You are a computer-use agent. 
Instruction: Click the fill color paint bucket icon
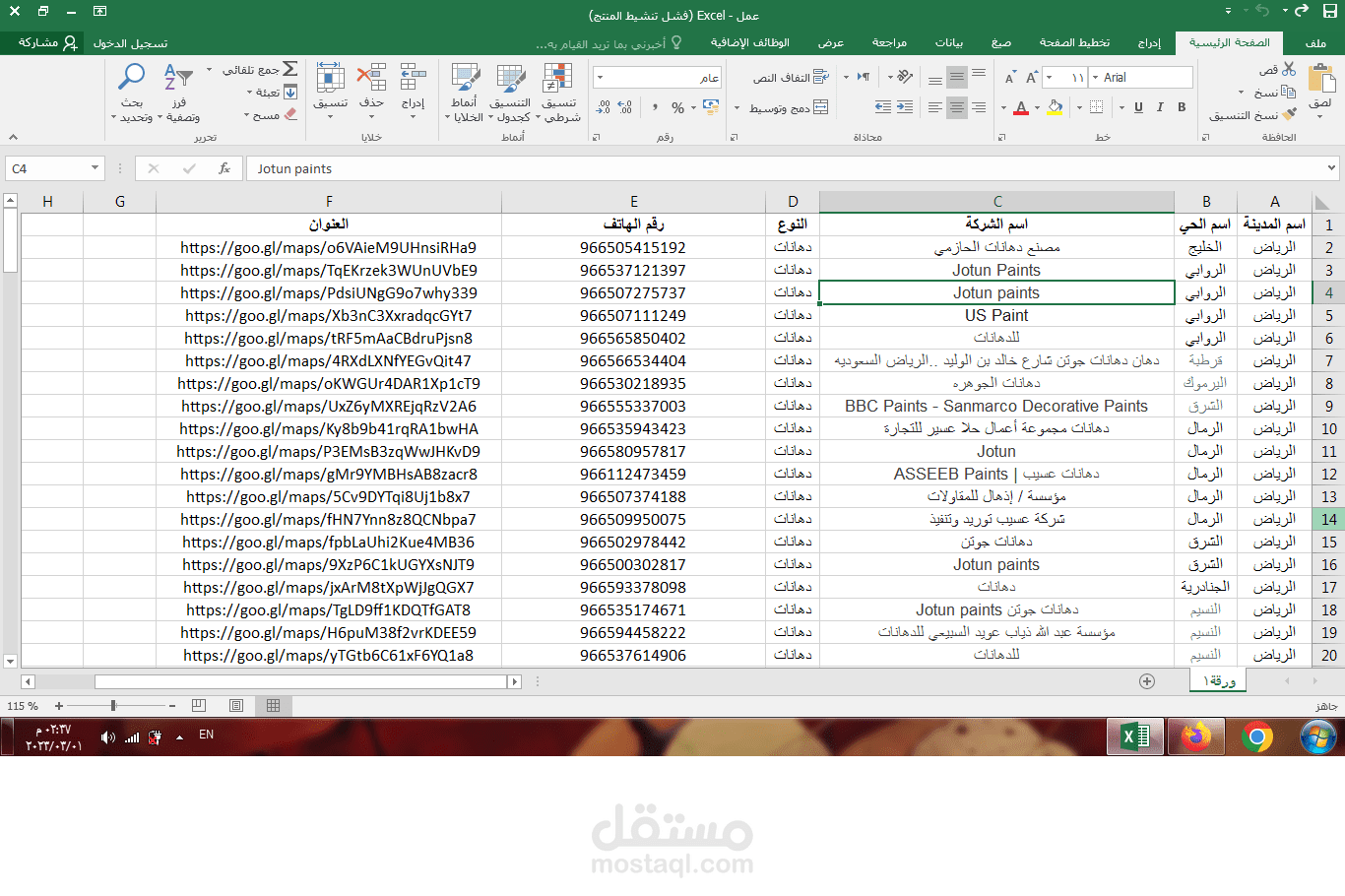(x=1055, y=107)
